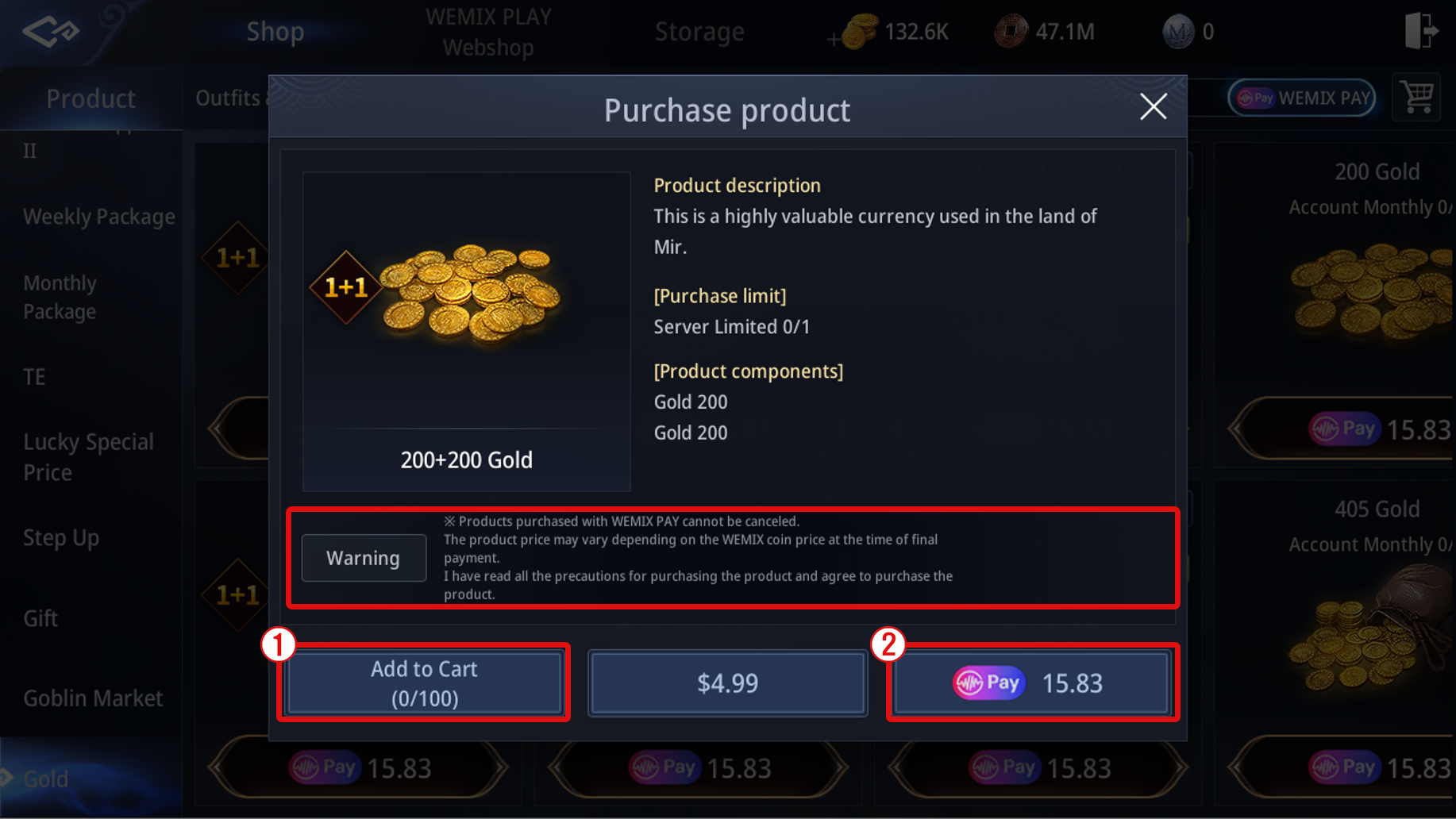
Task: Click Add to Cart (0/100) button
Action: click(424, 683)
